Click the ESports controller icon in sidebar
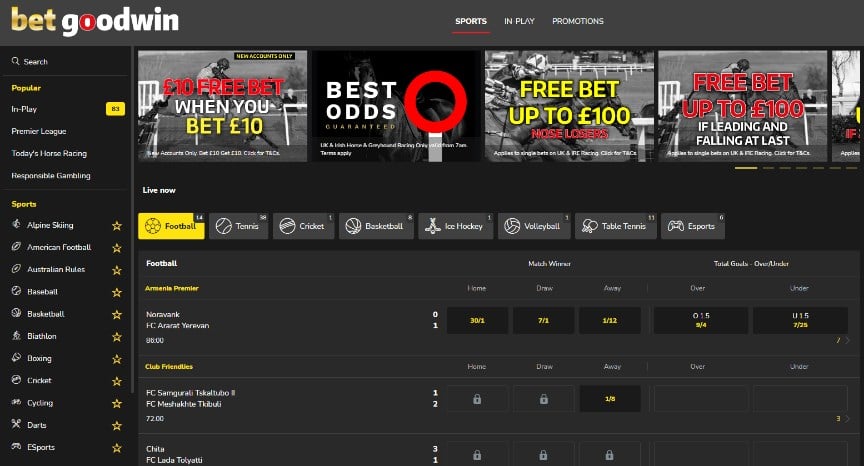This screenshot has width=864, height=466. [x=17, y=447]
